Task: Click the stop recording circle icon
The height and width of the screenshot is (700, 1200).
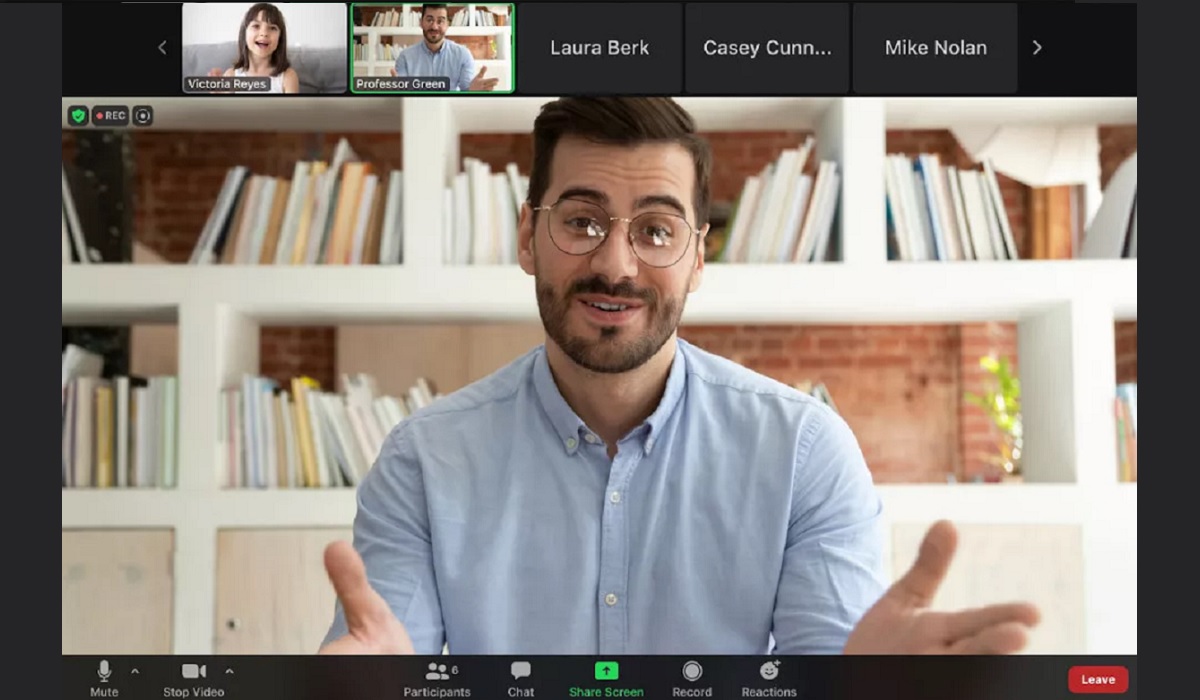Action: (143, 116)
